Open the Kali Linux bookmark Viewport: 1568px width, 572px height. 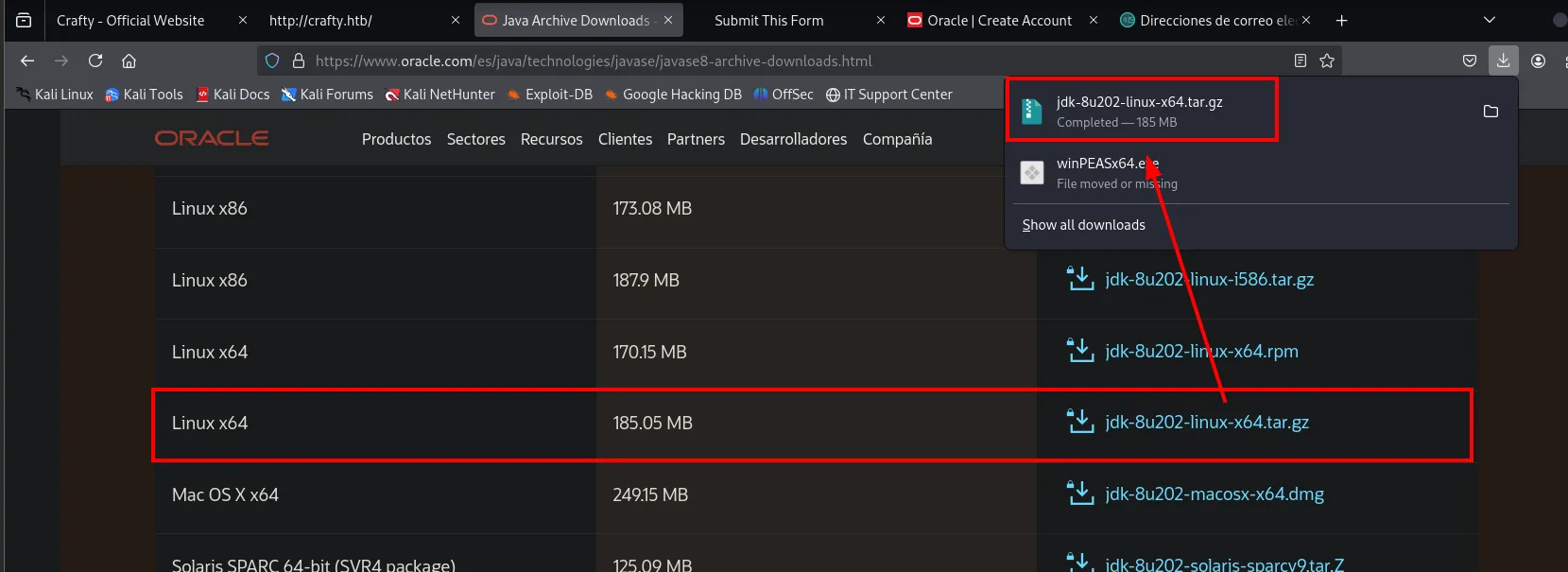click(55, 95)
